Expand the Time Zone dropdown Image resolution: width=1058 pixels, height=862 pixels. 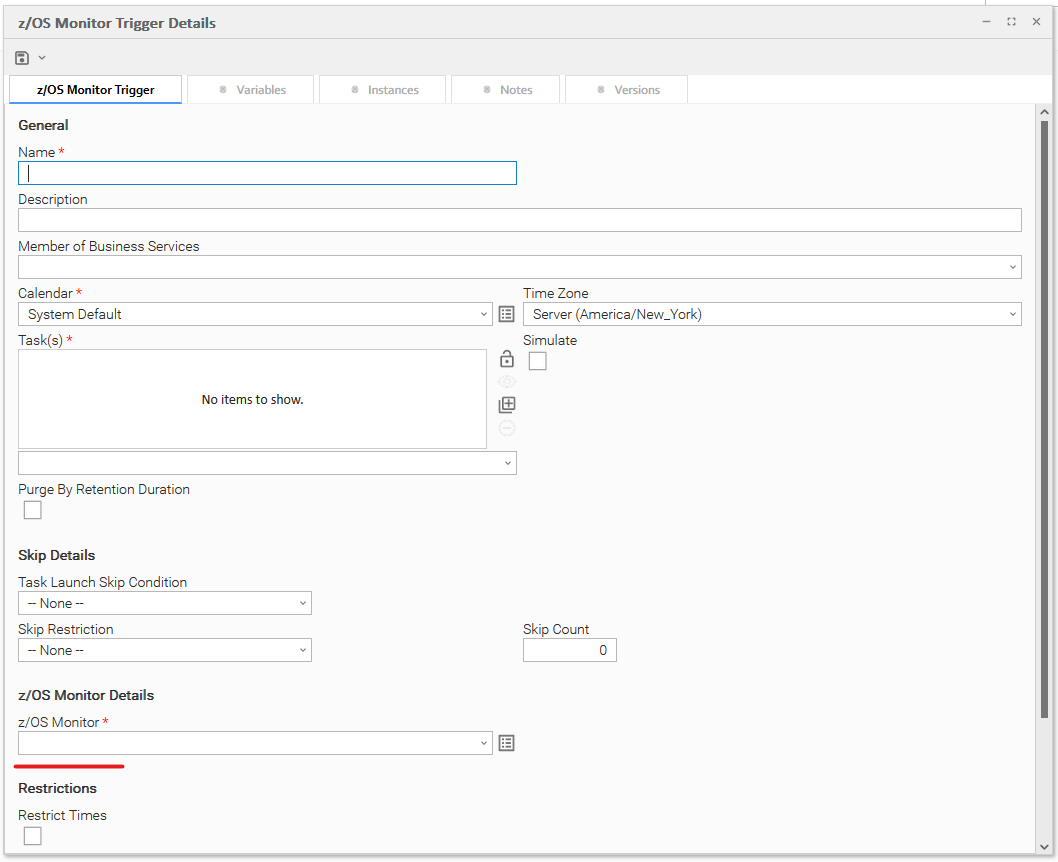(771, 314)
